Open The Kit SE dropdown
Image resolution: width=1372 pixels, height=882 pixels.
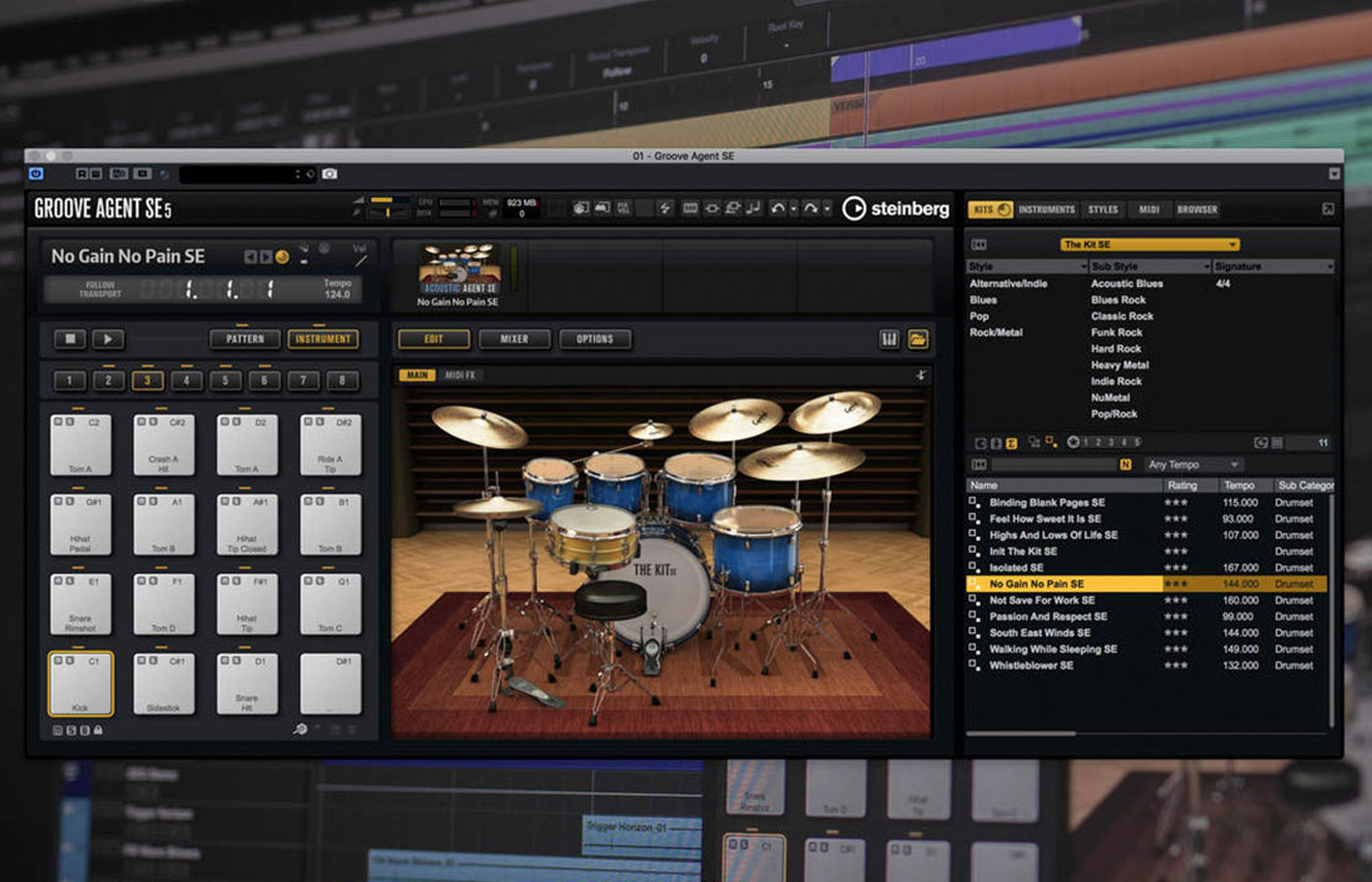(x=1149, y=244)
